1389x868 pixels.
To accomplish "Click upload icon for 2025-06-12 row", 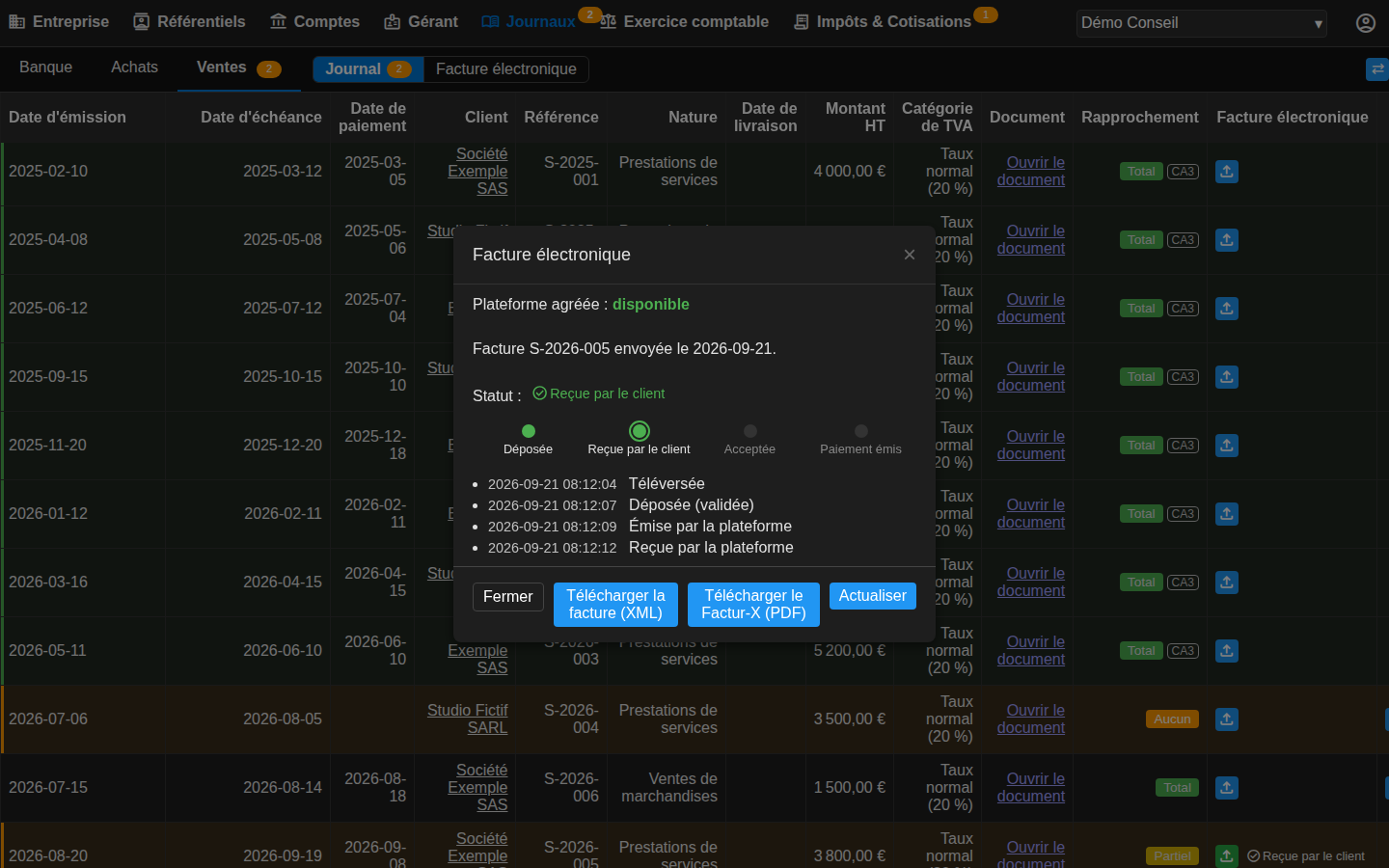I will (1226, 309).
